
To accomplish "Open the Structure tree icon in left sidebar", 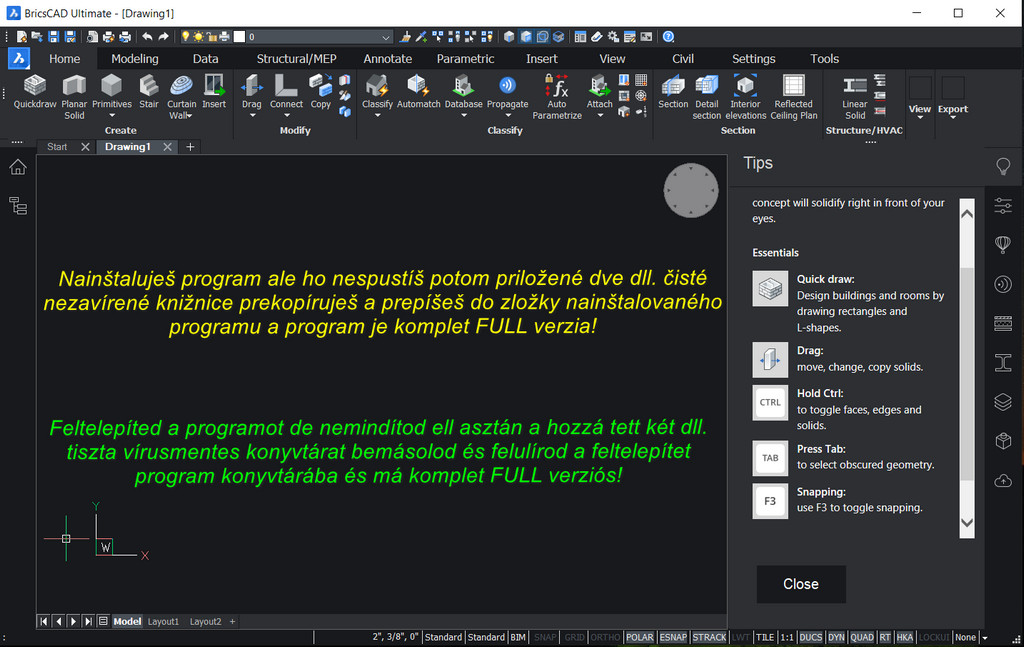I will coord(18,206).
